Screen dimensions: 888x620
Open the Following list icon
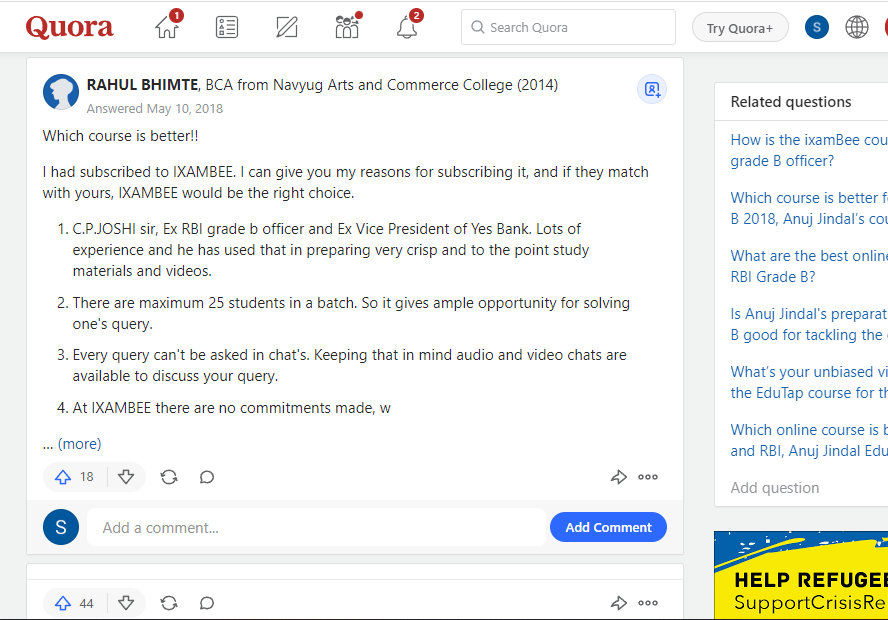coord(227,27)
